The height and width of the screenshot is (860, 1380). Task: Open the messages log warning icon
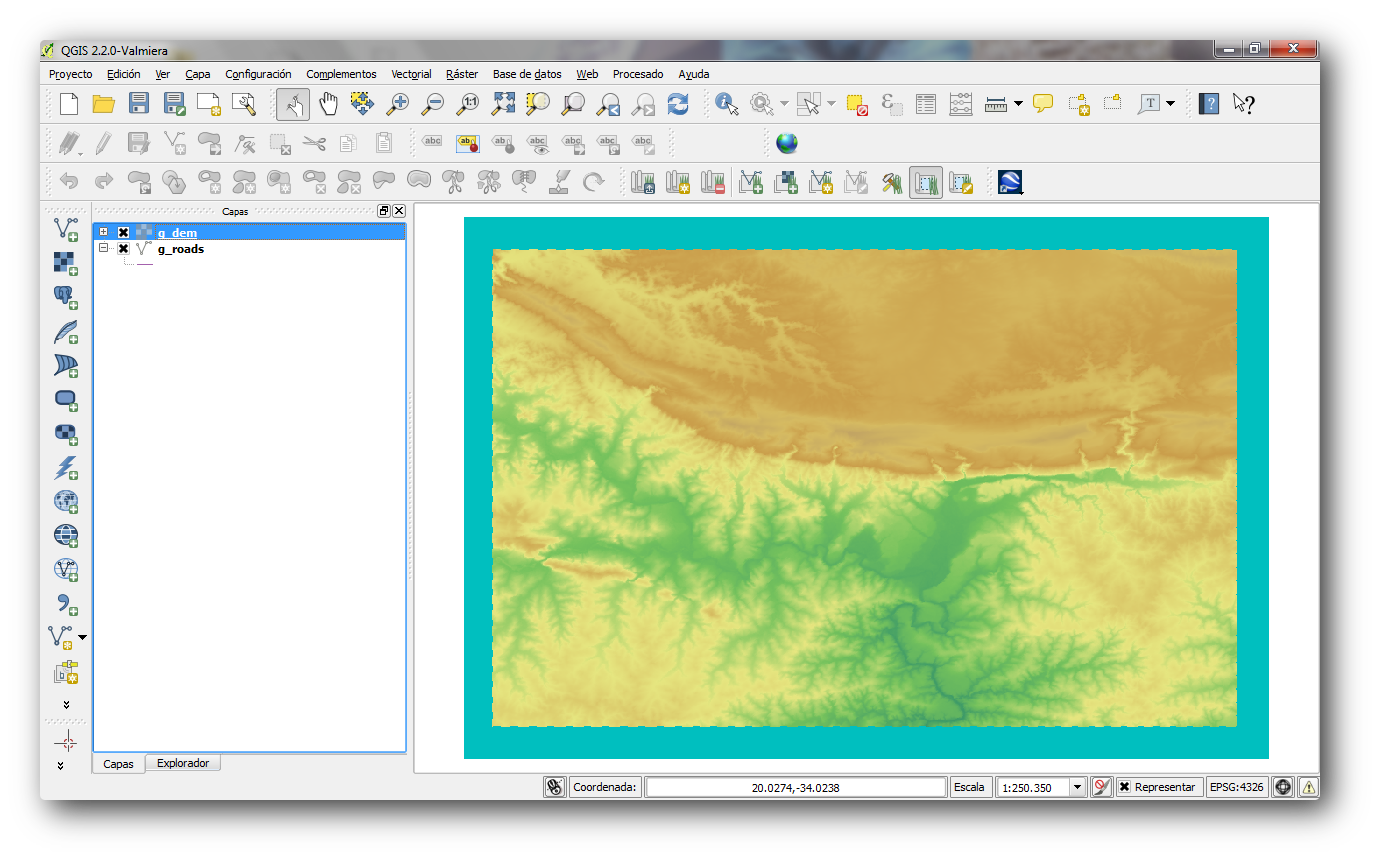click(1308, 787)
